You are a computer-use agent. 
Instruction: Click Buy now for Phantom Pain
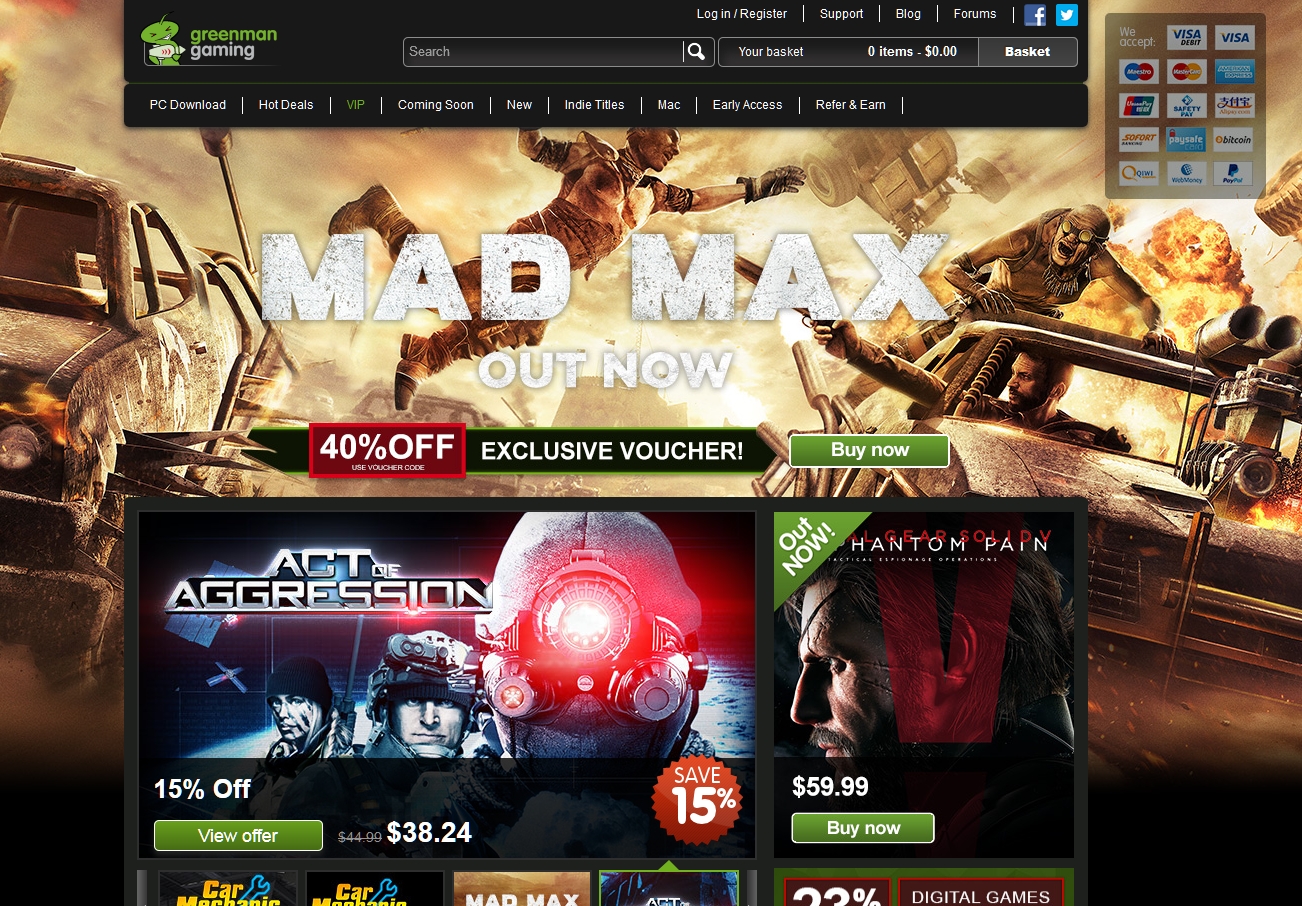(x=863, y=828)
